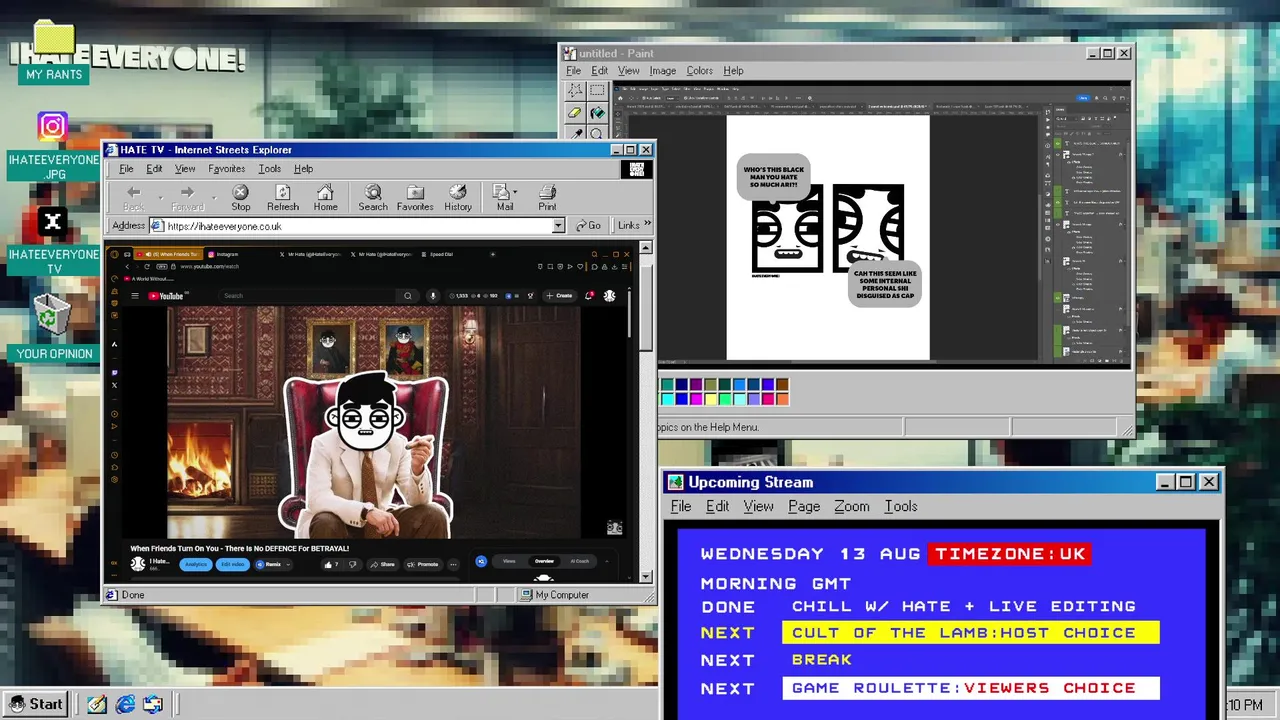Screen dimensions: 1280x720
Task: Click the Edit video button
Action: tap(233, 564)
